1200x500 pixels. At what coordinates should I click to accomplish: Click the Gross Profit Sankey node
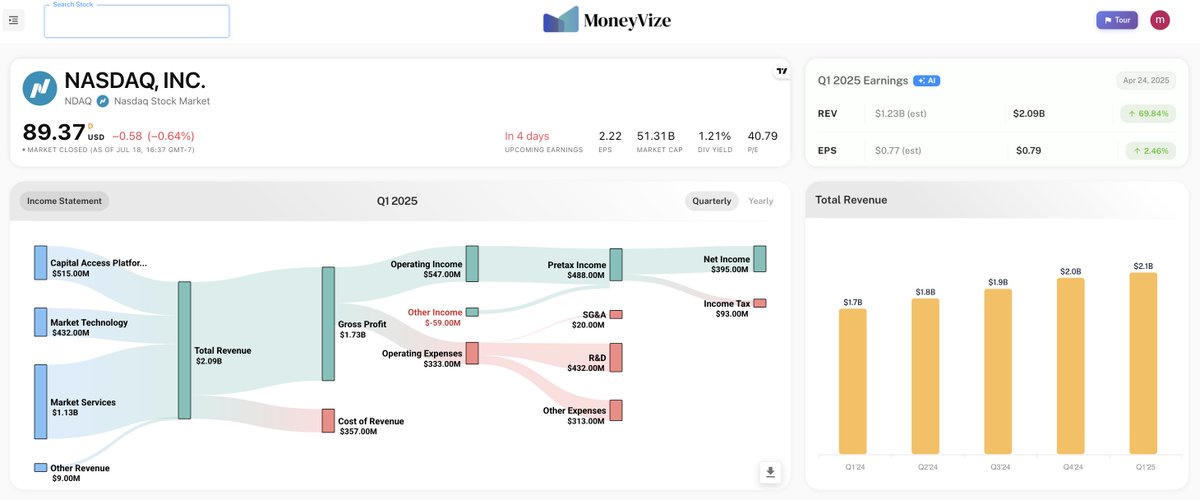328,323
